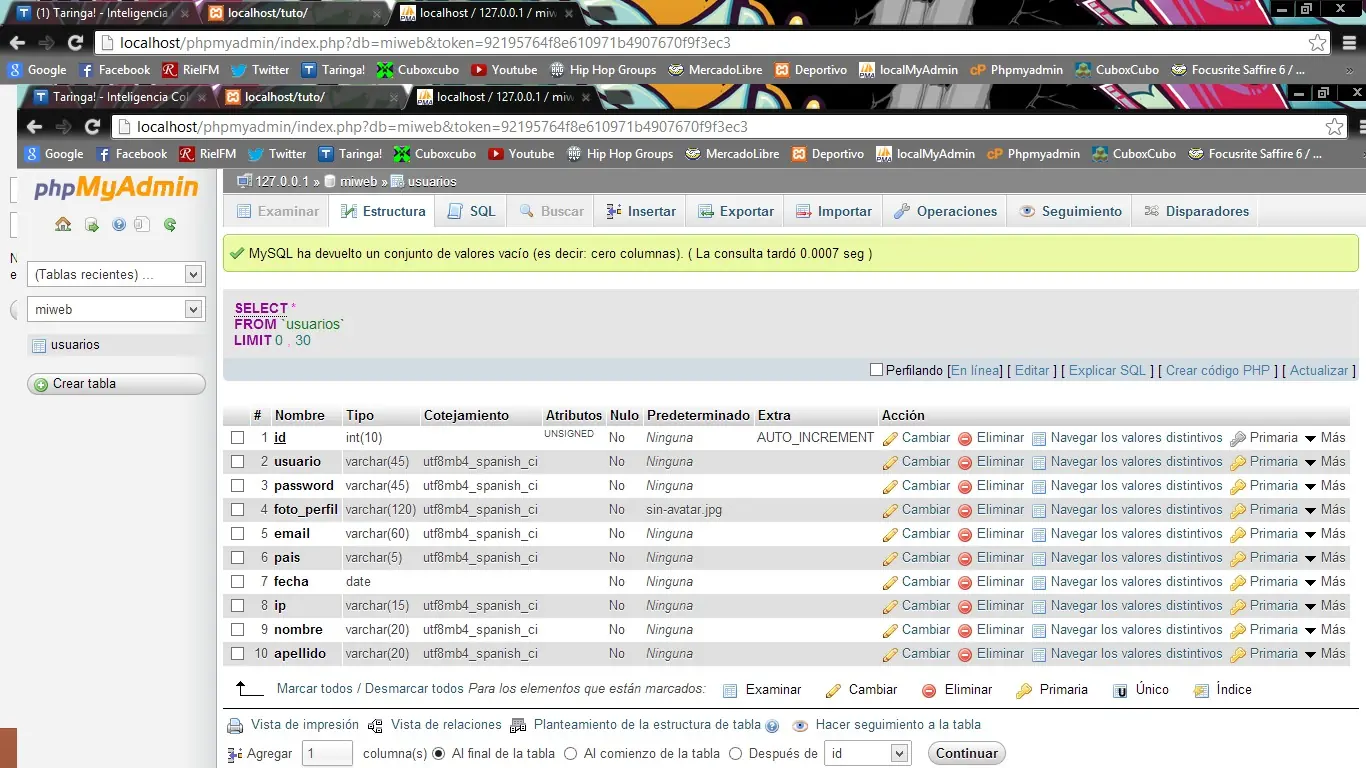Go to phpMyAdmin home via house icon

[63, 225]
